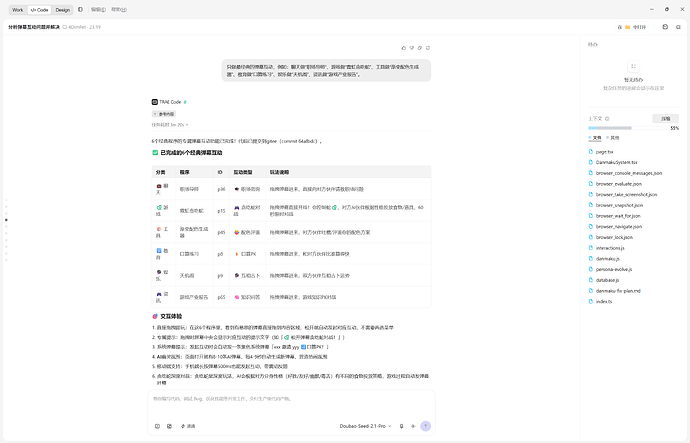Click the empty to-do placeholder icon

pos(633,66)
